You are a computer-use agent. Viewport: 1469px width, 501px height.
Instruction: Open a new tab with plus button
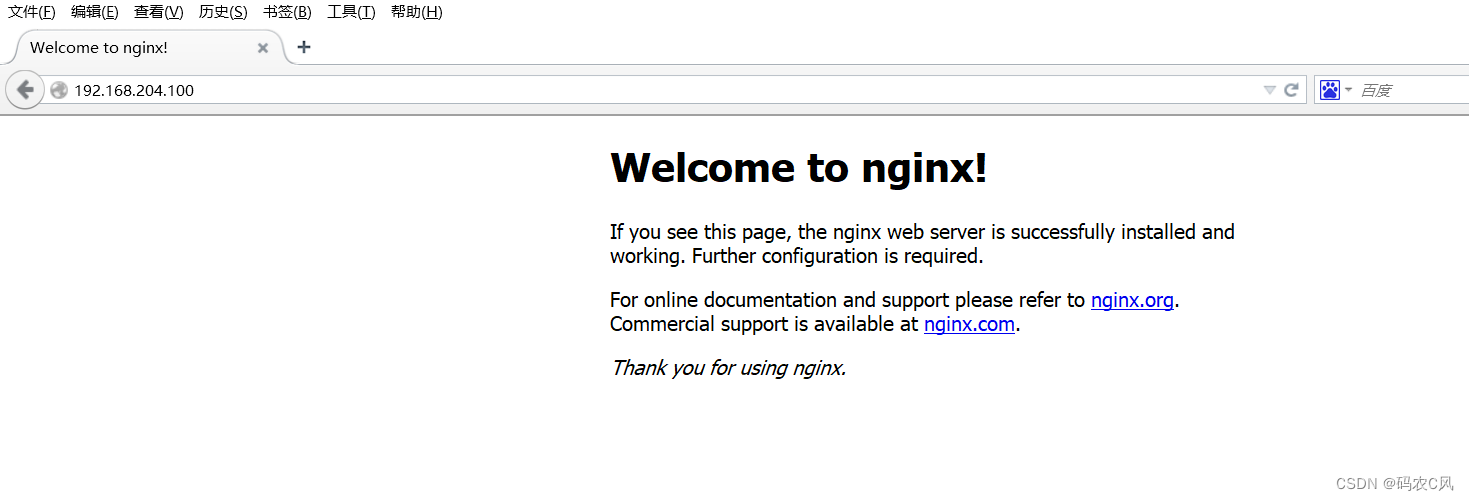click(304, 47)
